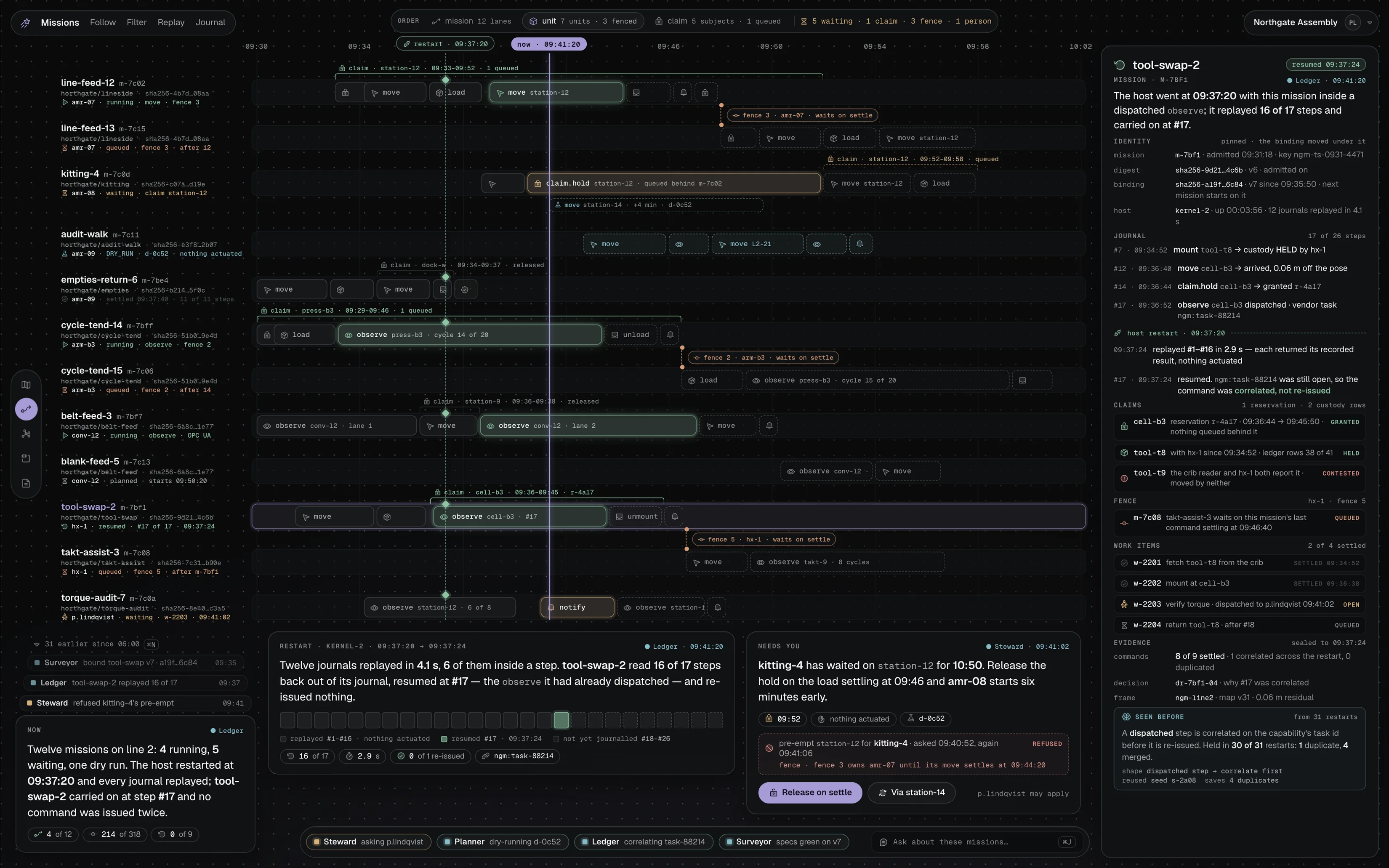Click the lock icon at line-feed-13 lane start
The height and width of the screenshot is (868, 1389).
pyautogui.click(x=731, y=138)
